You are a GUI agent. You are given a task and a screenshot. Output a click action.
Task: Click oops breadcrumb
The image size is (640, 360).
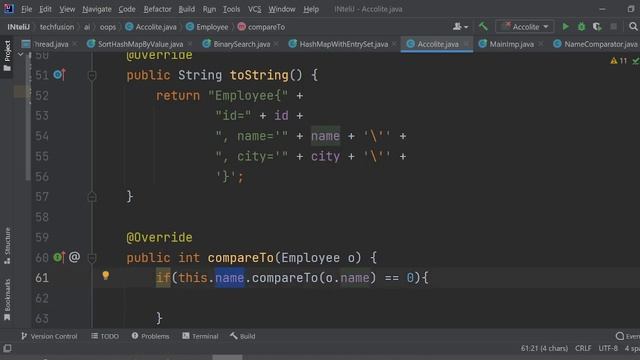click(x=108, y=27)
